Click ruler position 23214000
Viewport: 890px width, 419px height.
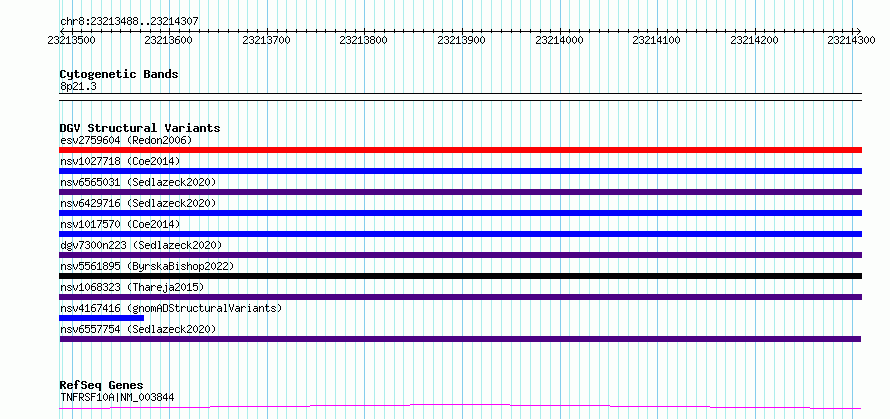click(559, 40)
